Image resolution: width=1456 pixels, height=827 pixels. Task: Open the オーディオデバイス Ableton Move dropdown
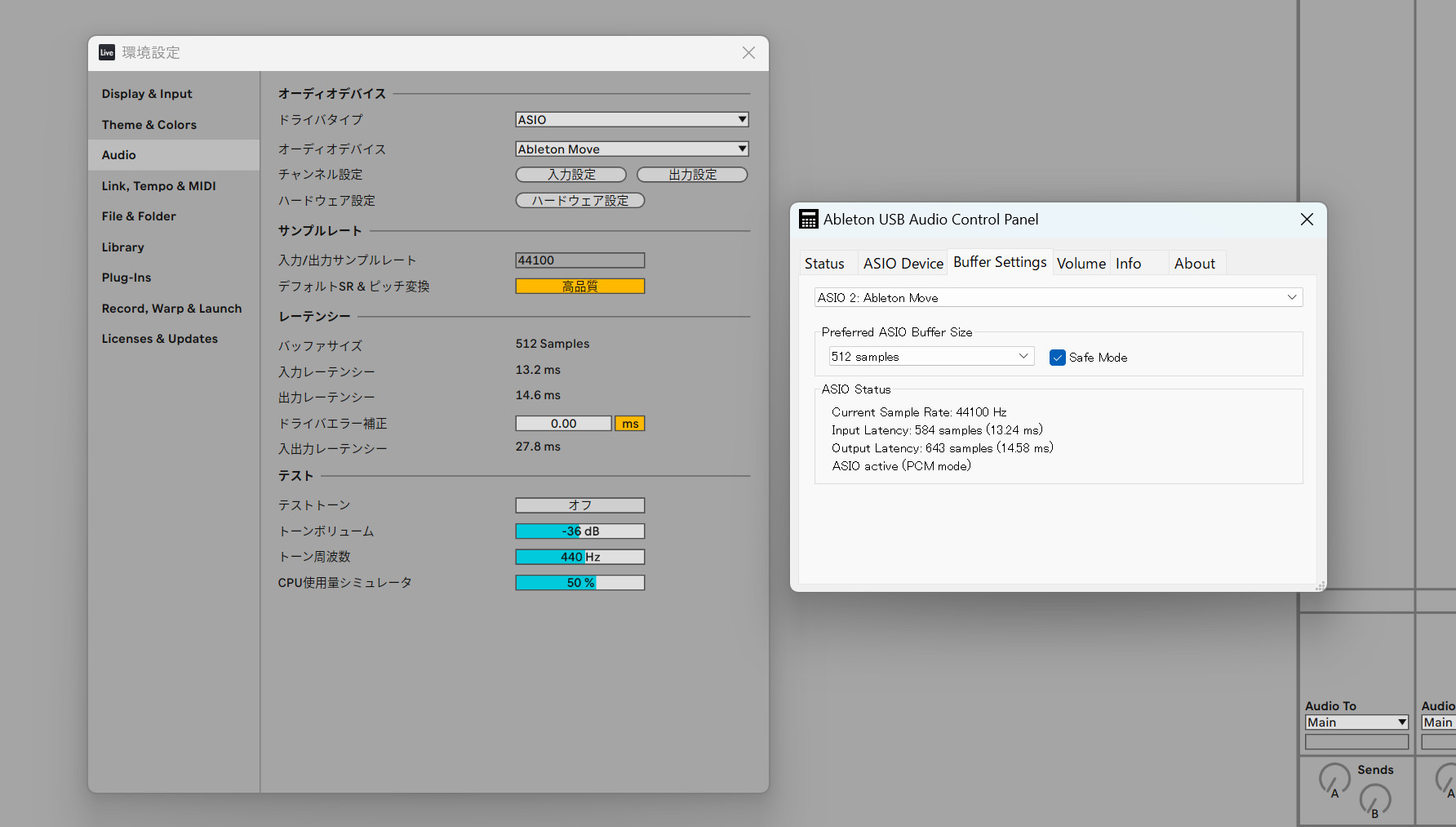(x=632, y=149)
